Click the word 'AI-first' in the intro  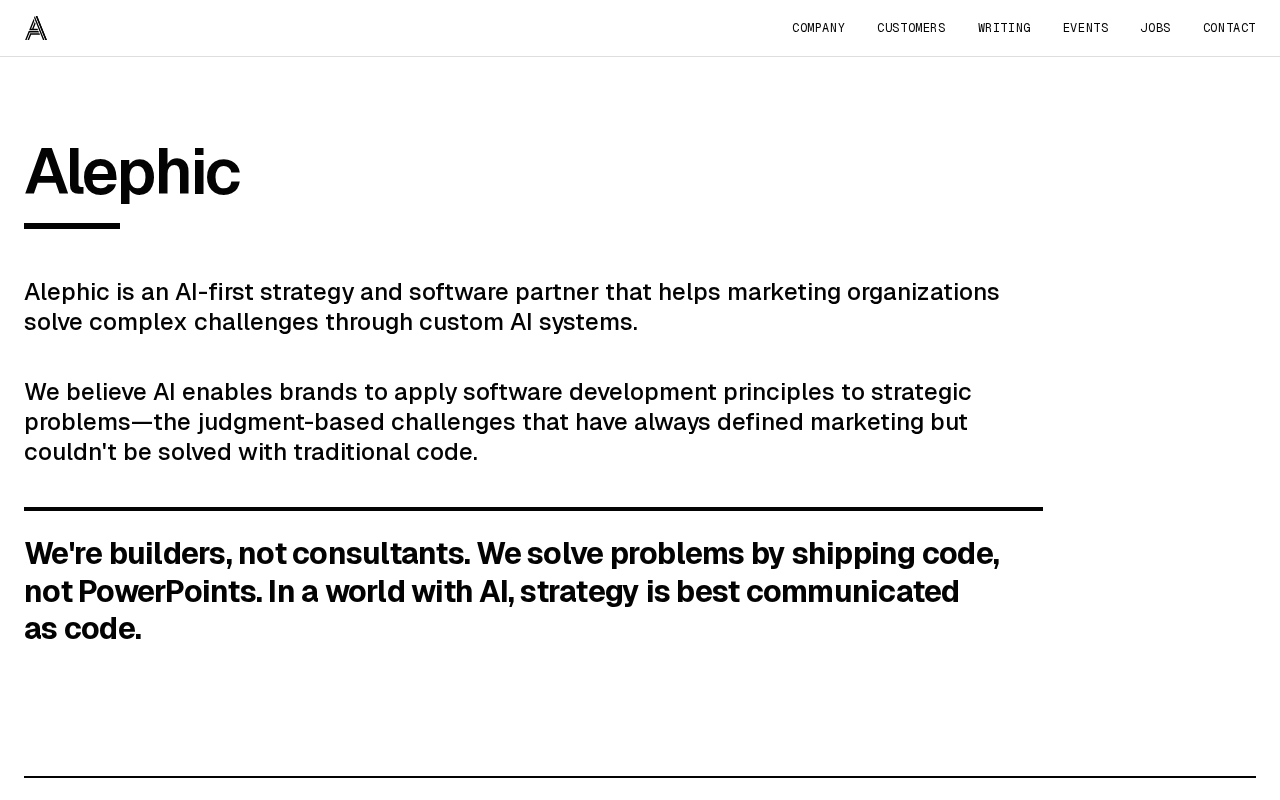pyautogui.click(x=214, y=292)
